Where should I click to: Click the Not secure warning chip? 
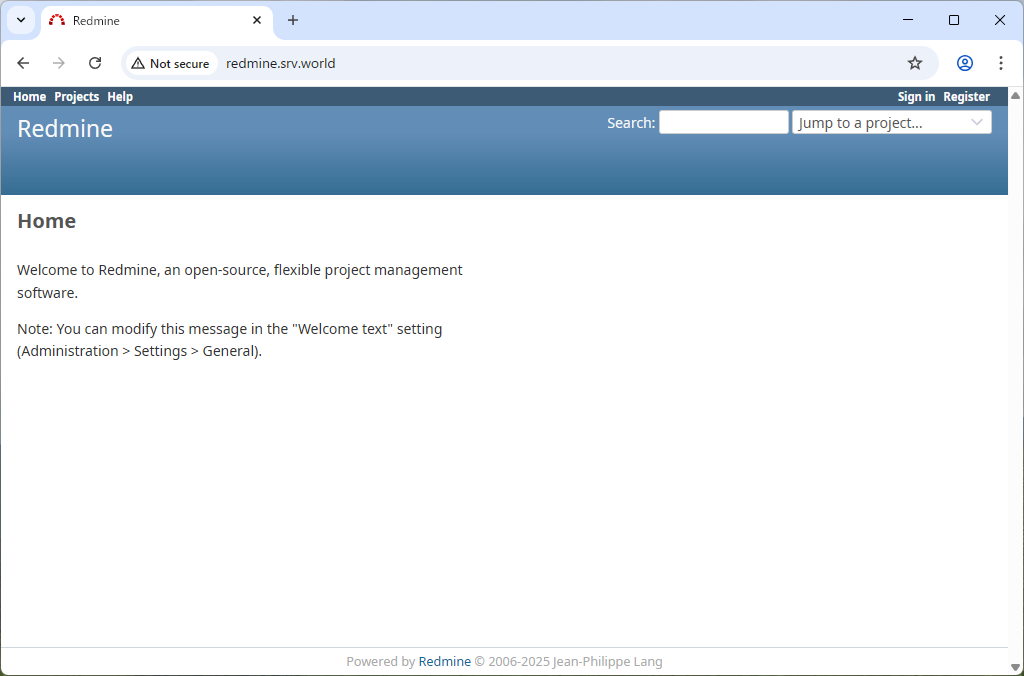click(x=170, y=63)
